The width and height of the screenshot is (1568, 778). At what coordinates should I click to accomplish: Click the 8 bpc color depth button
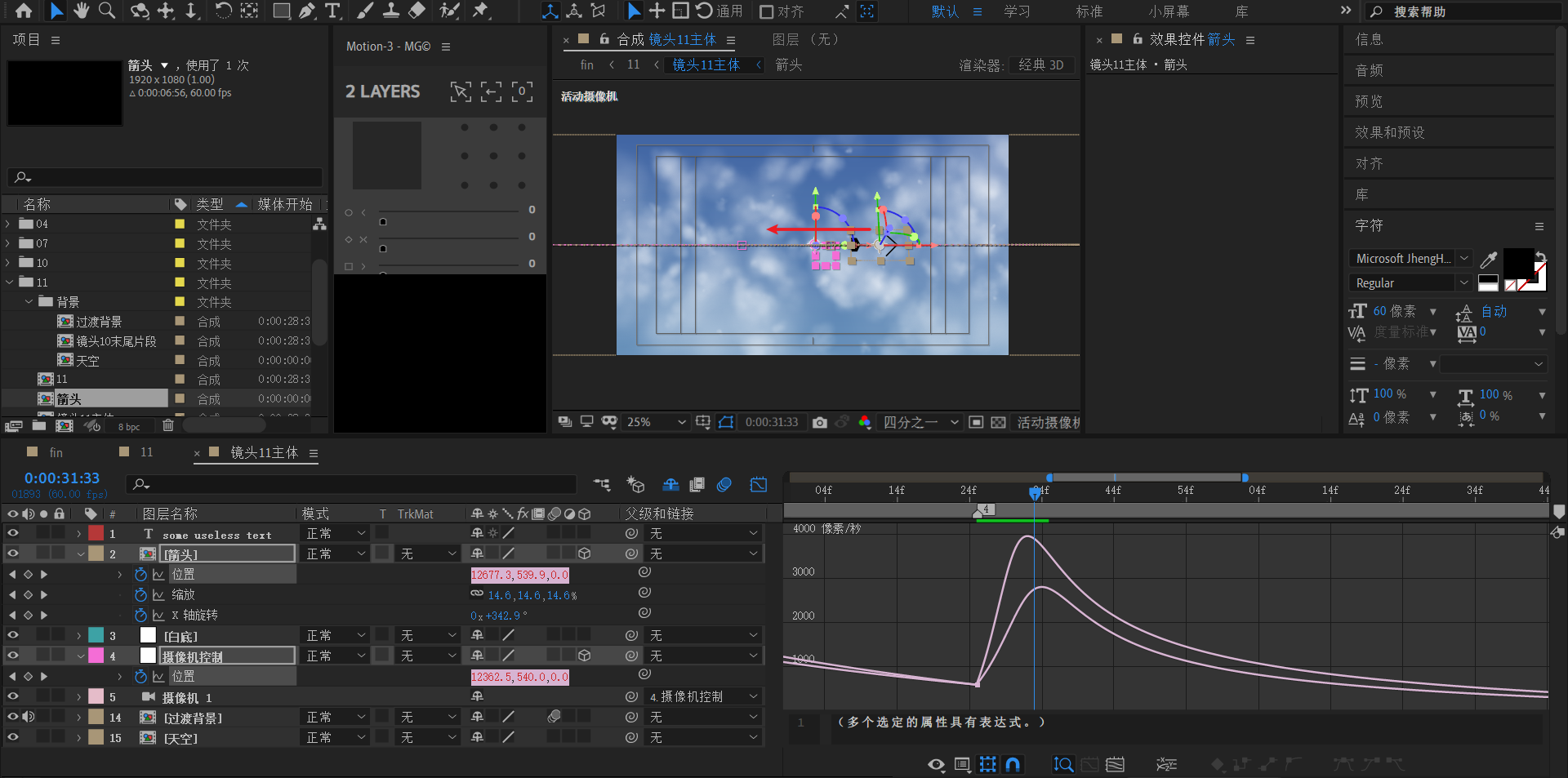[x=129, y=427]
